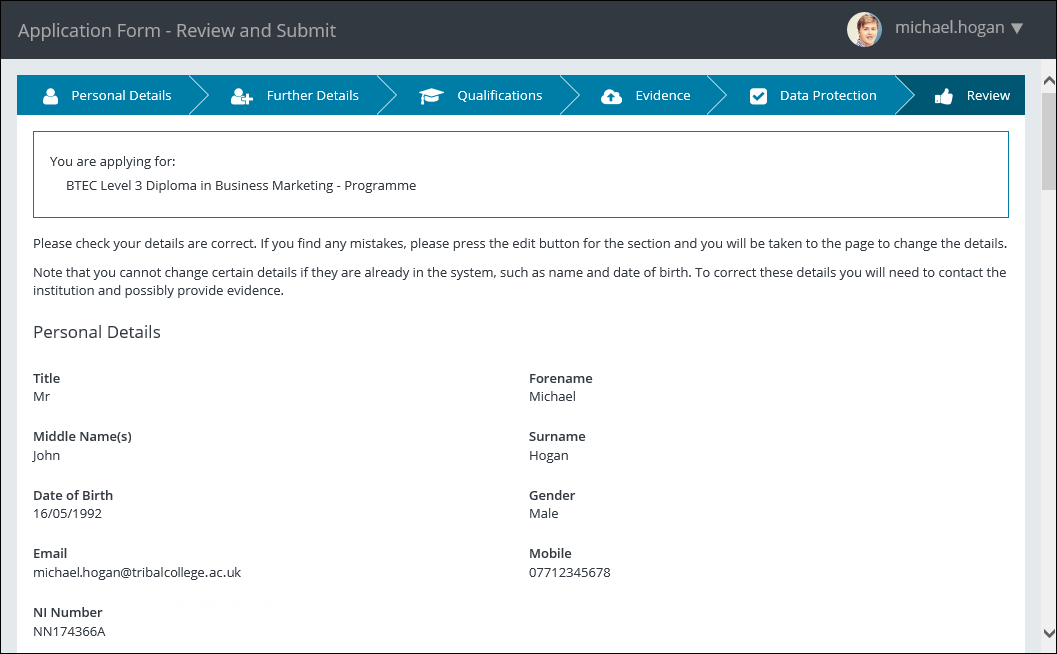The height and width of the screenshot is (654, 1057).
Task: Click the Personal Details person icon
Action: pos(49,95)
